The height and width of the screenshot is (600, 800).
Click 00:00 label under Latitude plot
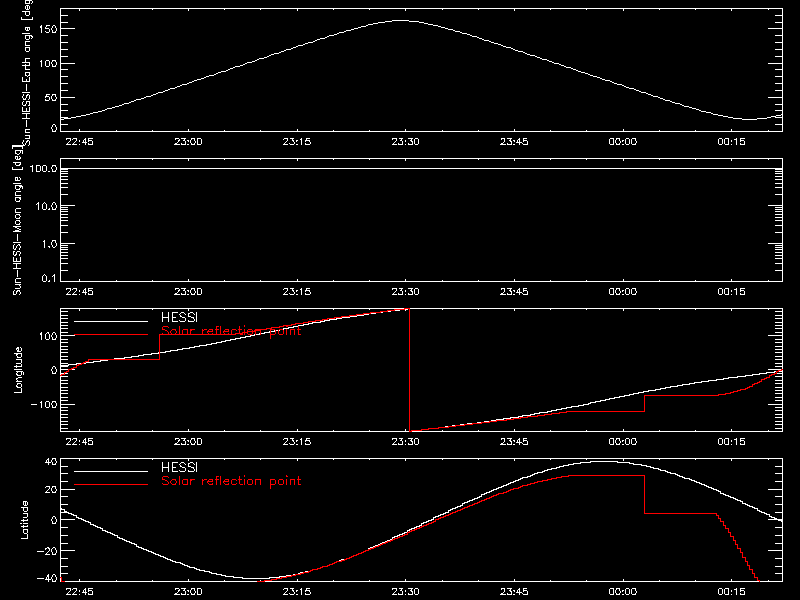pyautogui.click(x=622, y=592)
